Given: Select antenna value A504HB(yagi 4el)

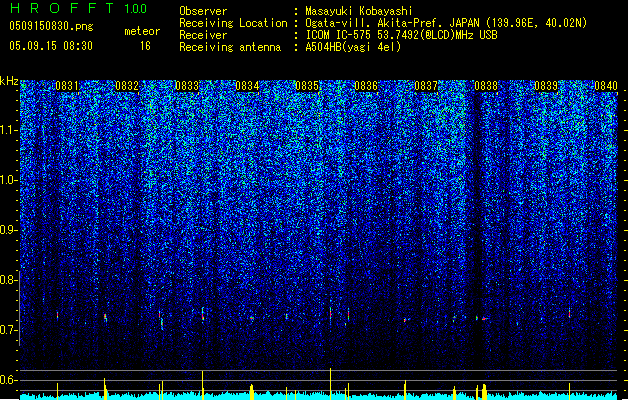Looking at the screenshot, I should pyautogui.click(x=353, y=47).
